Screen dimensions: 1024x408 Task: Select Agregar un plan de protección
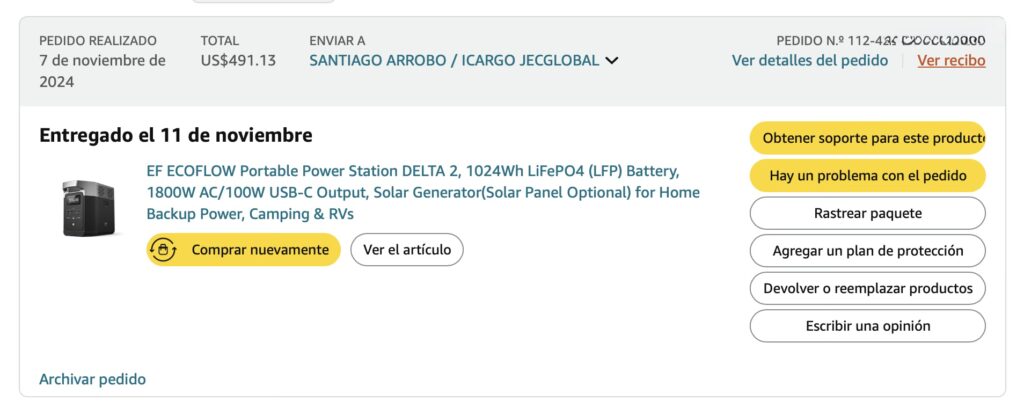point(867,251)
